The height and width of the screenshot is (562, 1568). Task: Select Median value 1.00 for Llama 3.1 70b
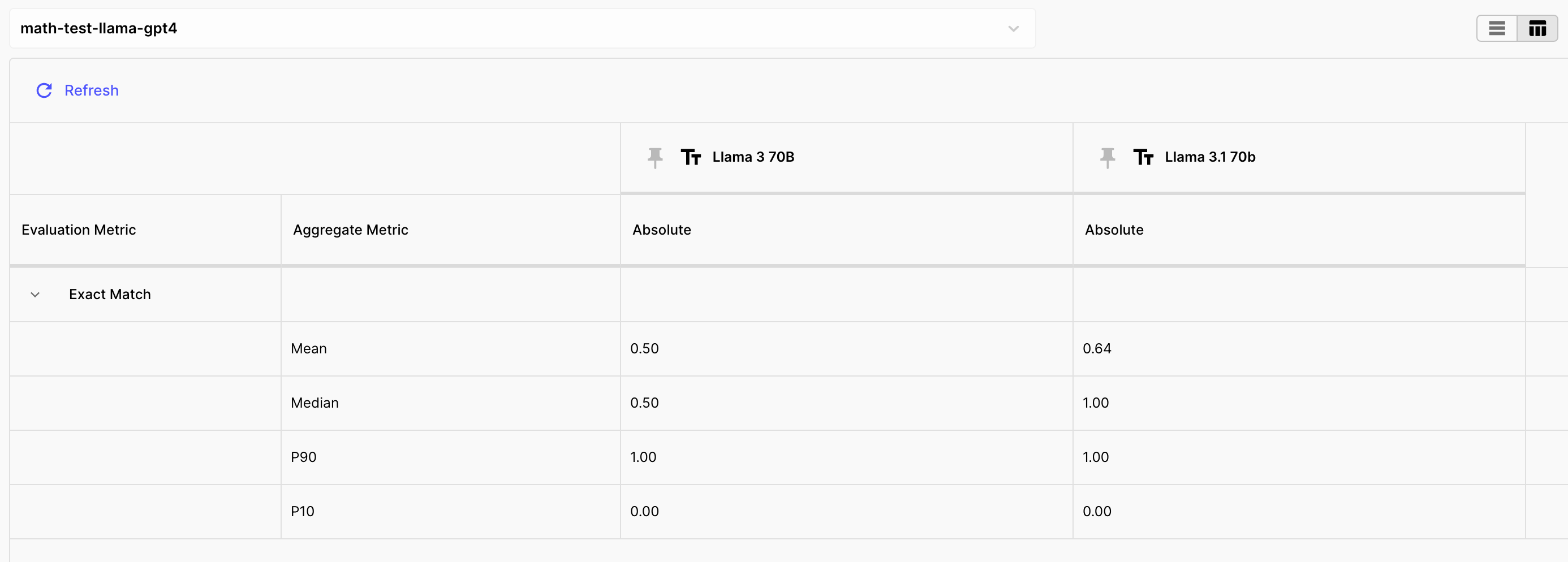coord(1096,403)
